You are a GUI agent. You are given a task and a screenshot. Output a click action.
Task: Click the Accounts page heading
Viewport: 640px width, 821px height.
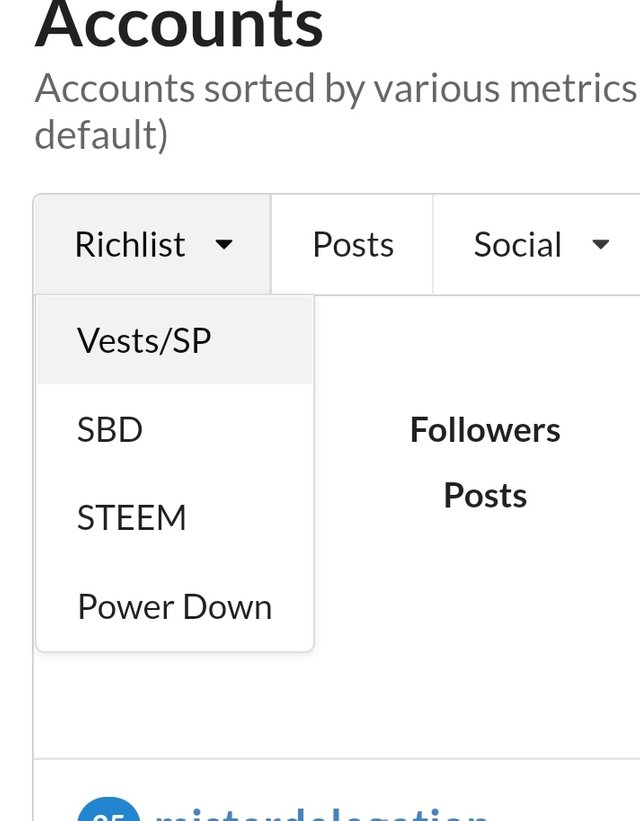180,25
